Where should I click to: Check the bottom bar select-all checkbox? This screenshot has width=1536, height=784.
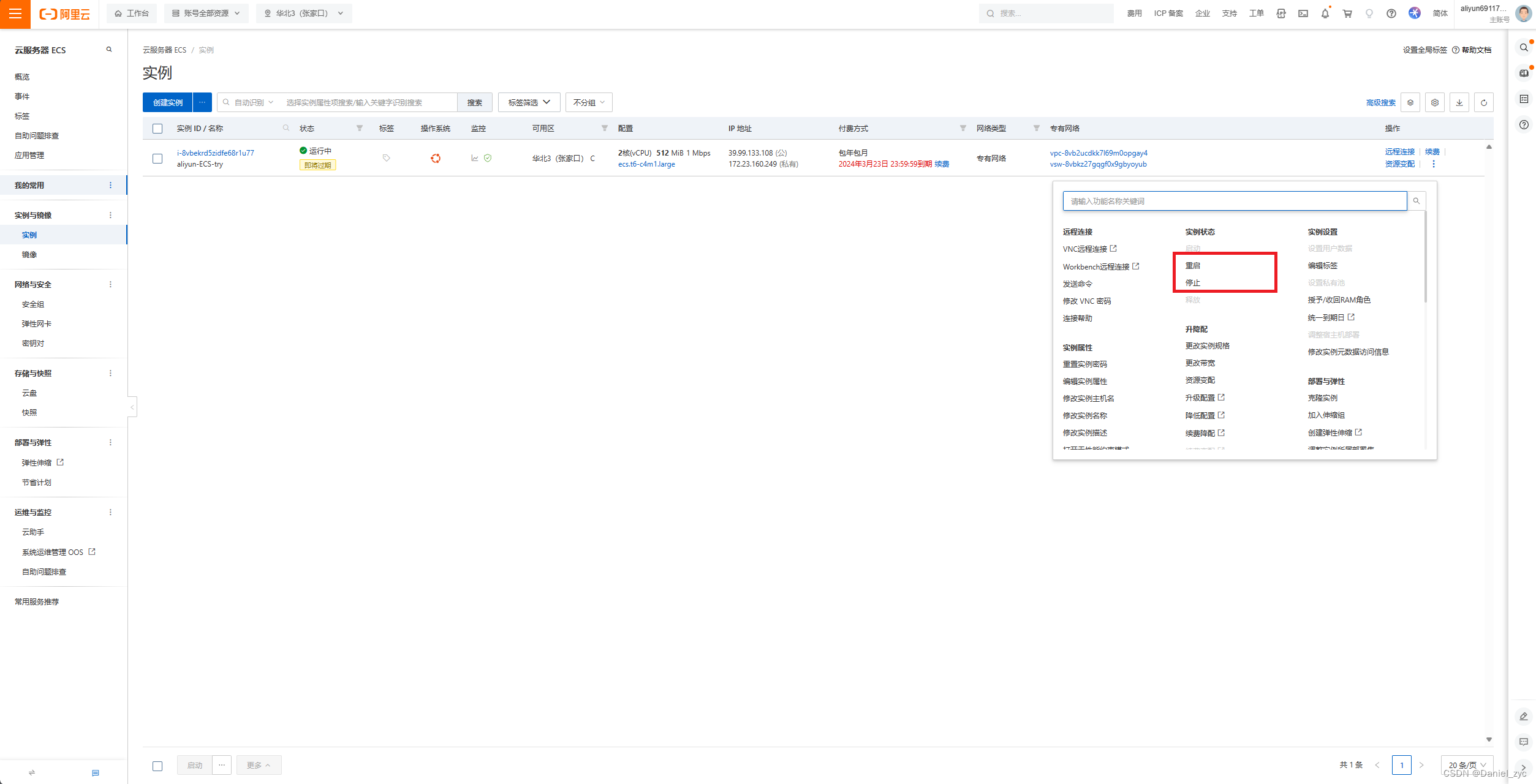click(x=157, y=766)
